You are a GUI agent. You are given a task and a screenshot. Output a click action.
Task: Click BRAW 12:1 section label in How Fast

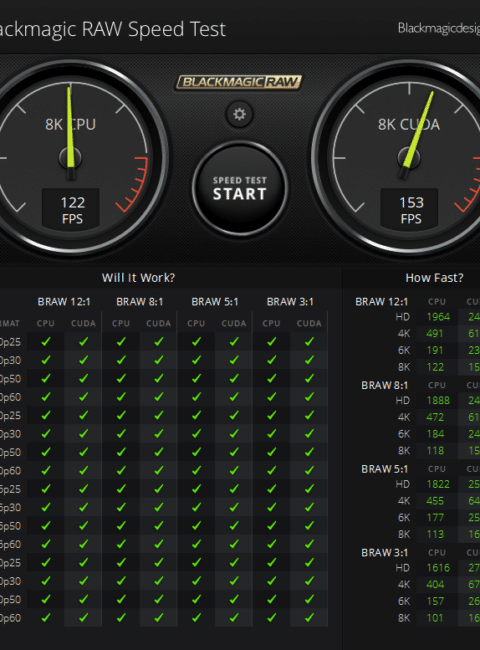click(381, 302)
